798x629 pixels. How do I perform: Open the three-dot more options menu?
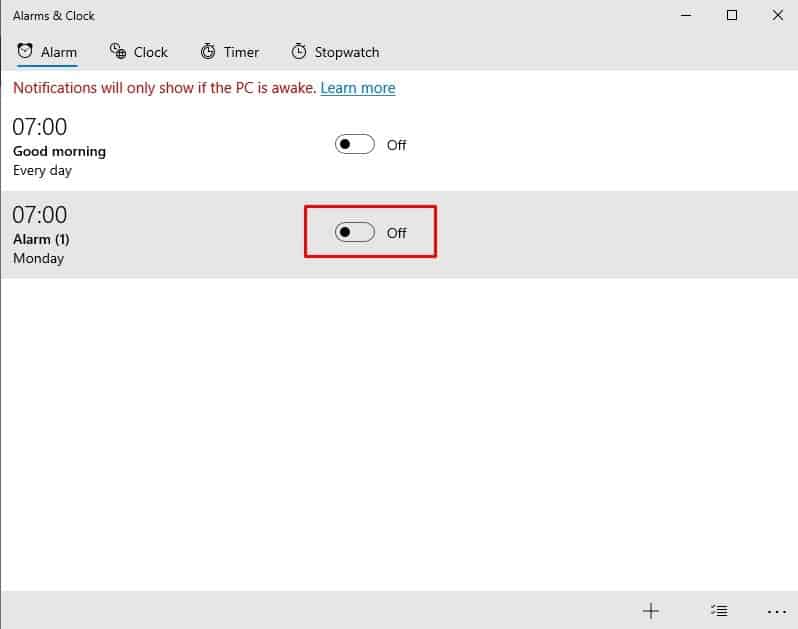(x=777, y=611)
